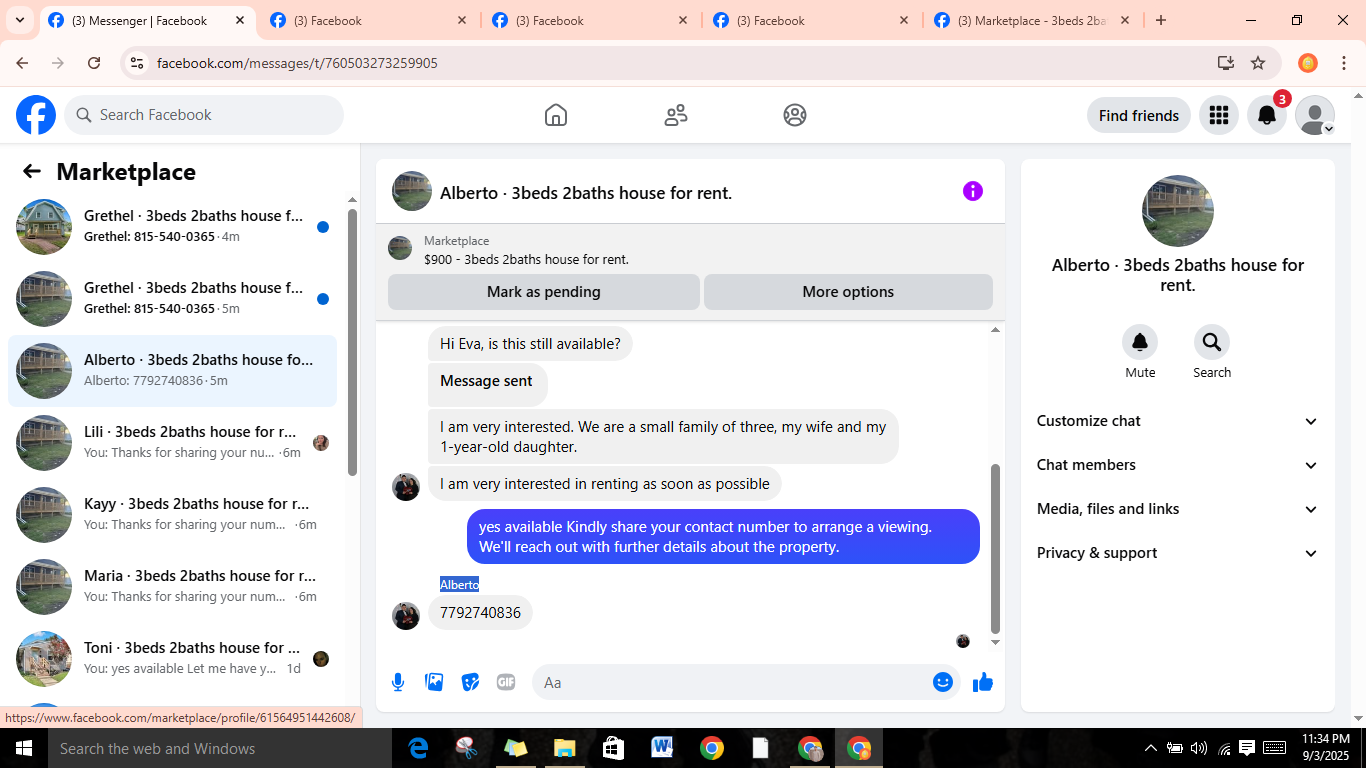Screen dimensions: 1366x768
Task: Switch to the Messenger | Facebook tab
Action: point(146,20)
